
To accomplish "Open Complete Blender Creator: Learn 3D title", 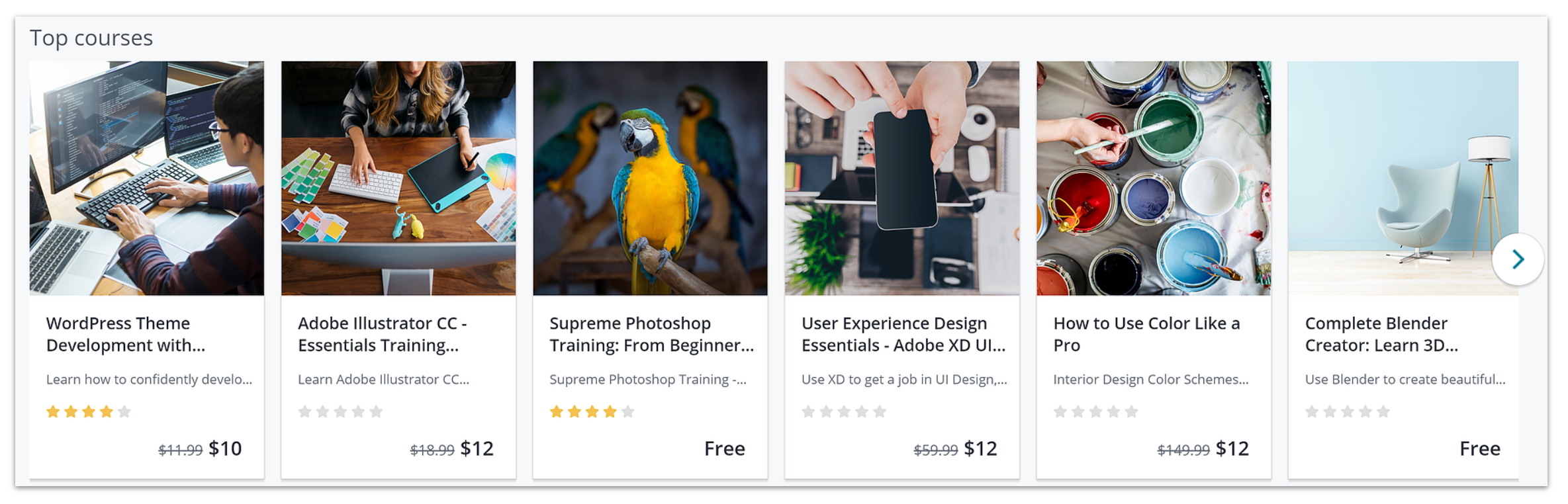I will click(1381, 334).
